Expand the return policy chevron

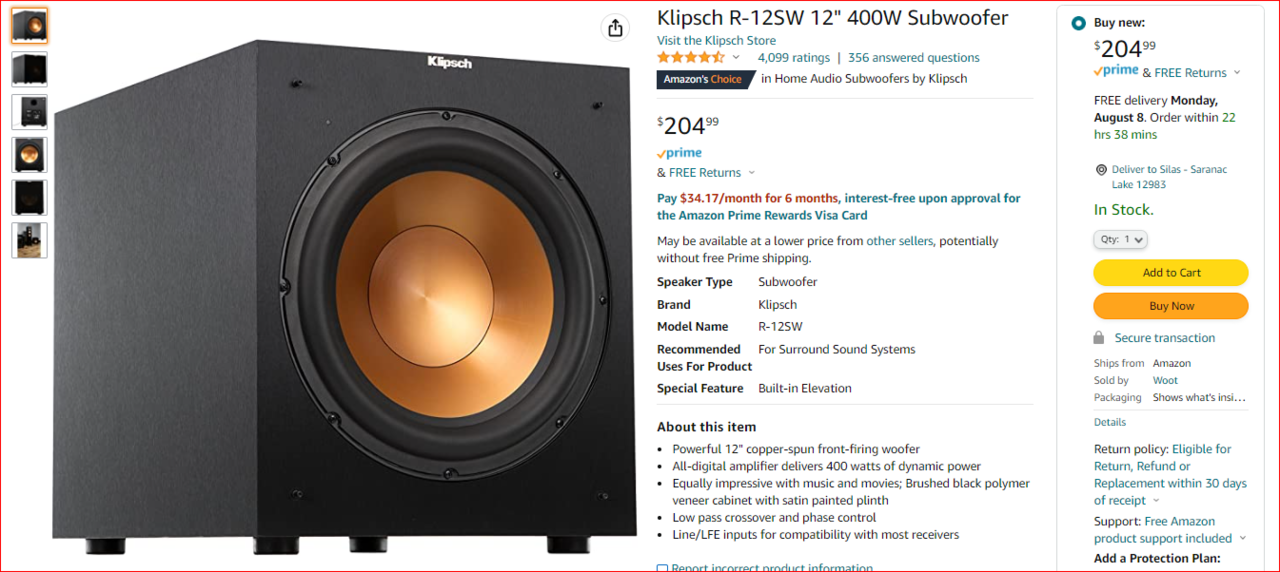point(1156,501)
